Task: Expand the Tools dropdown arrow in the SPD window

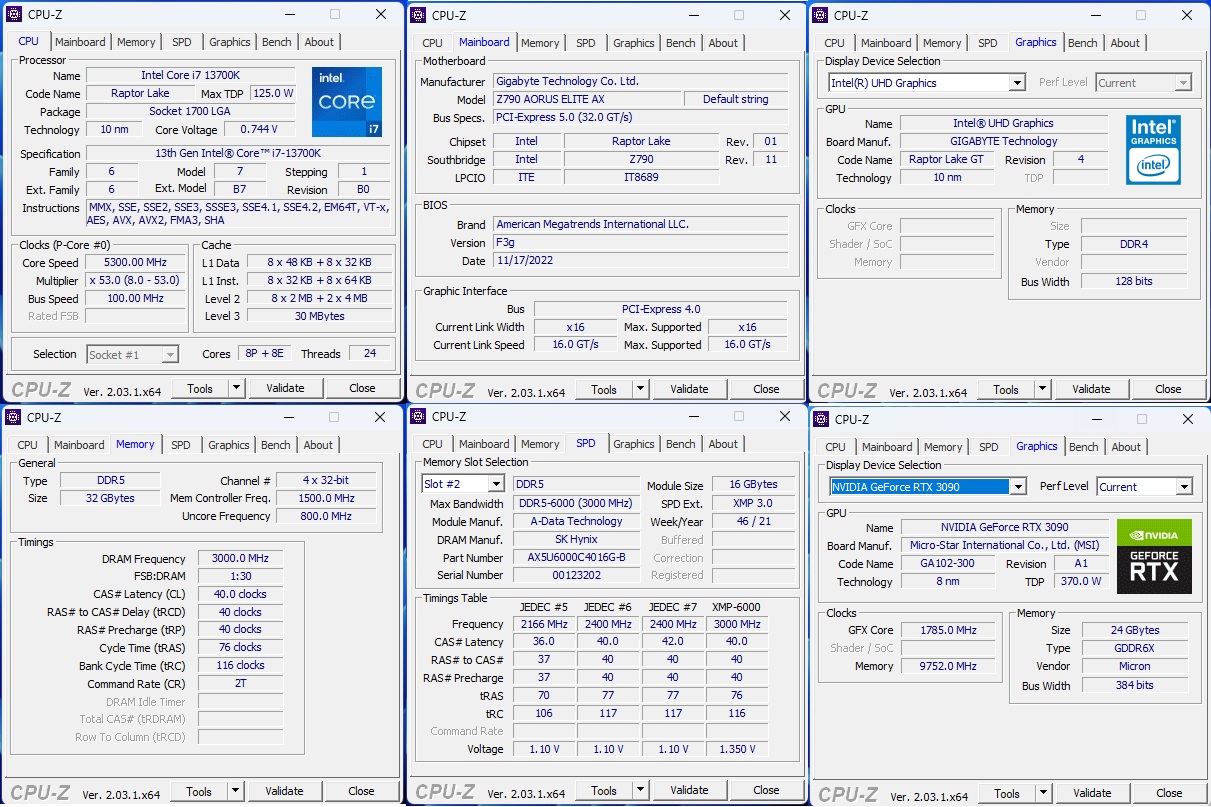Action: (641, 790)
